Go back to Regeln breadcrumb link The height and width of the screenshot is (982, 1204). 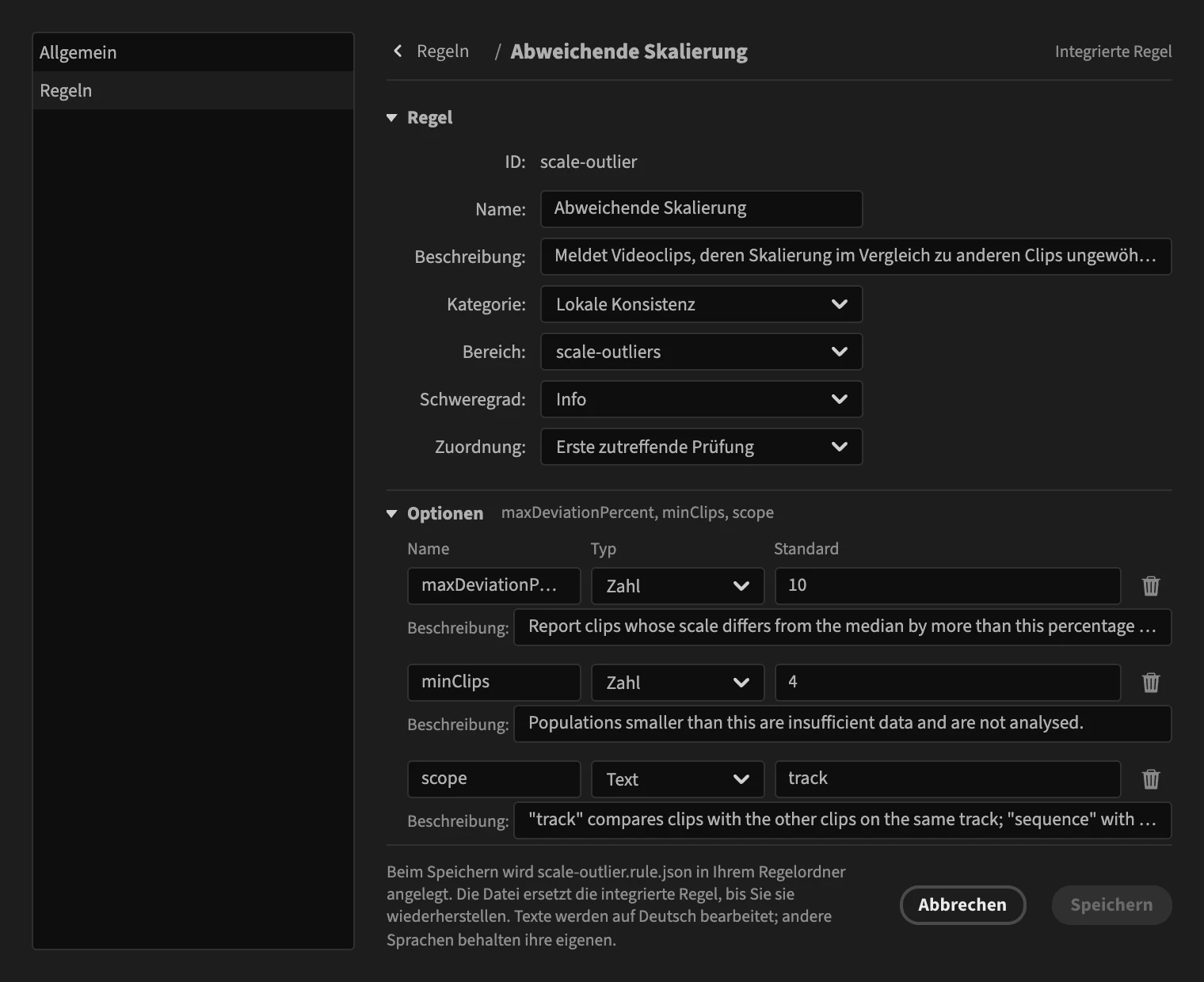tap(443, 51)
